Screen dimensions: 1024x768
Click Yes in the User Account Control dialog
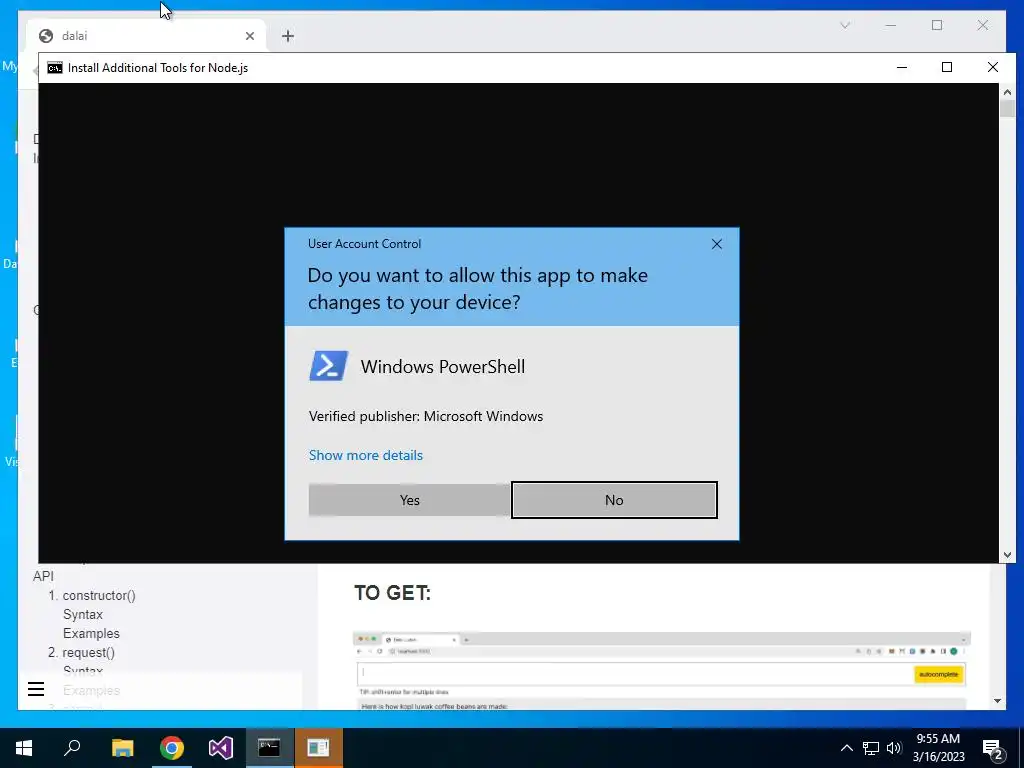(409, 500)
